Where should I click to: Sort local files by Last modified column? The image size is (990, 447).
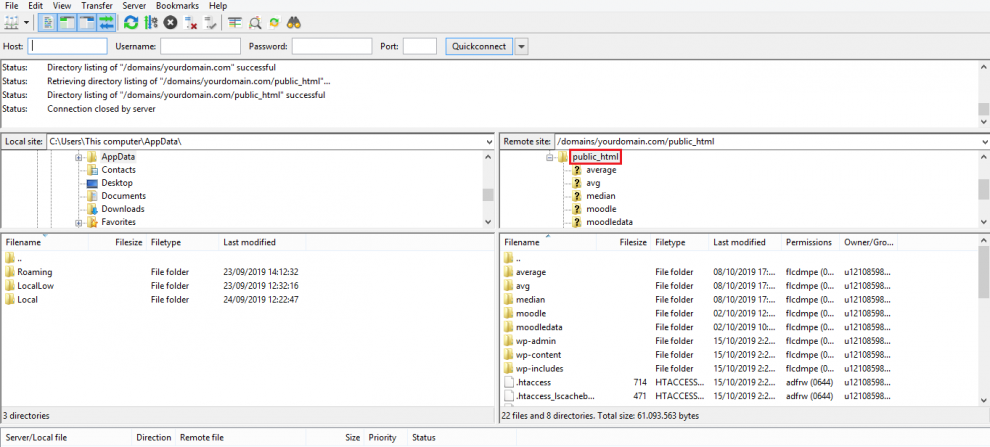click(262, 242)
